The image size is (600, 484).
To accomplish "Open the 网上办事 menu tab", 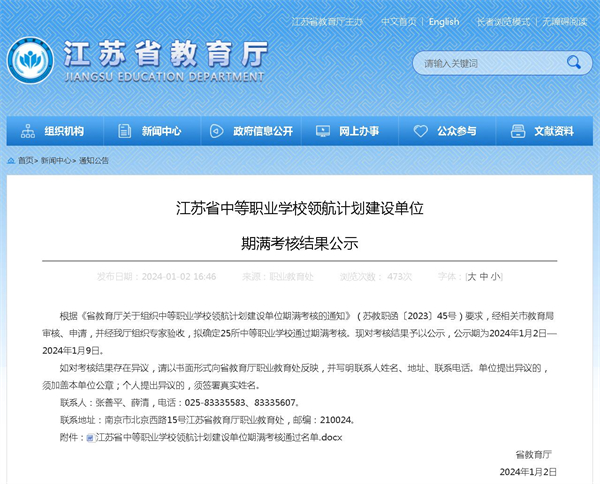I will [x=358, y=131].
